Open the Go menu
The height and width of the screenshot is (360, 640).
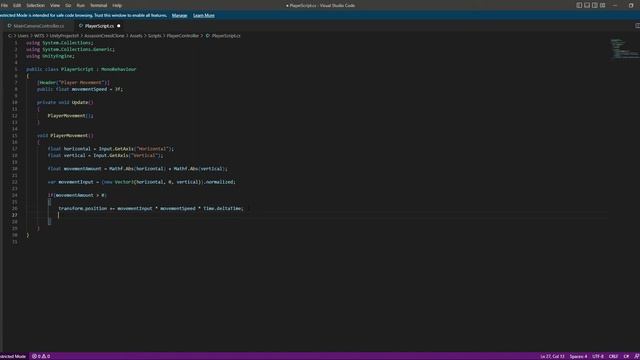point(68,5)
